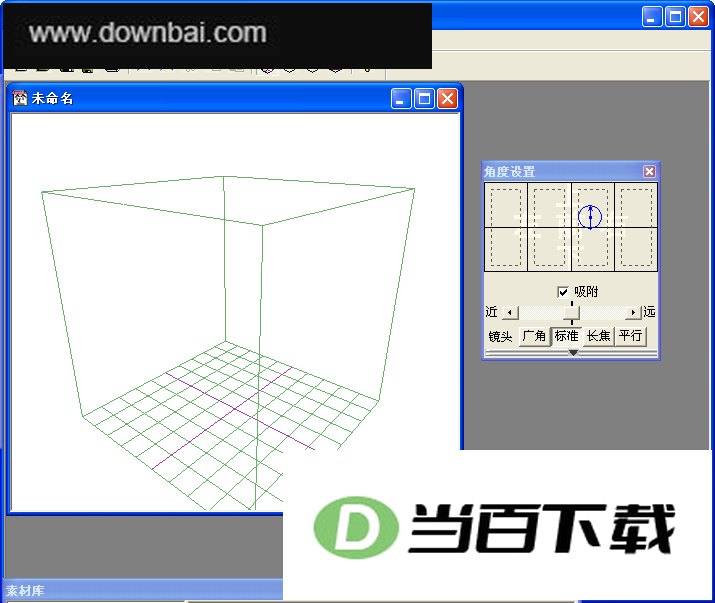Pick first column top cell in angle grid
The image size is (715, 603).
(506, 205)
